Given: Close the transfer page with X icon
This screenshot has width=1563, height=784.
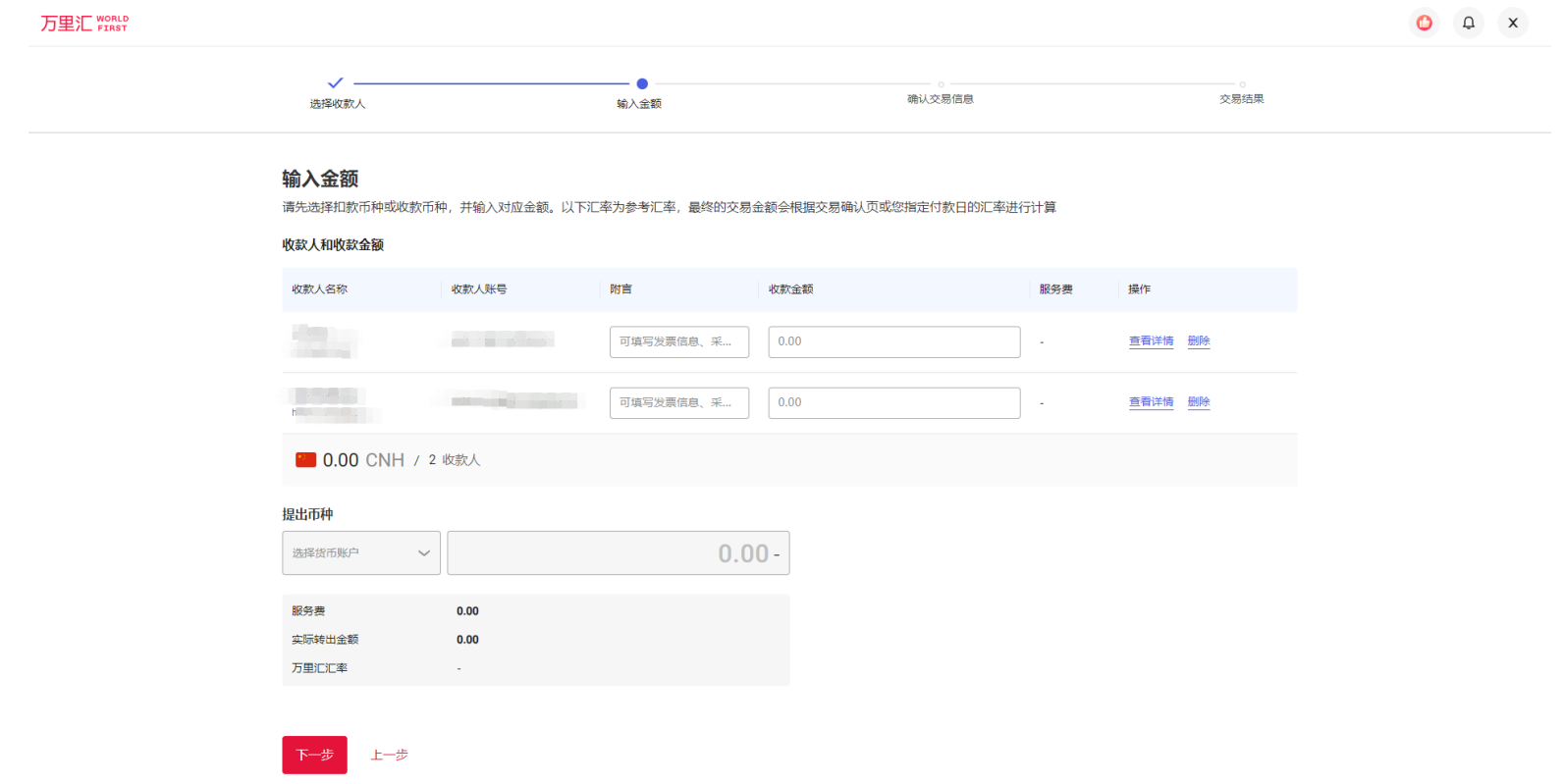Looking at the screenshot, I should (1512, 23).
